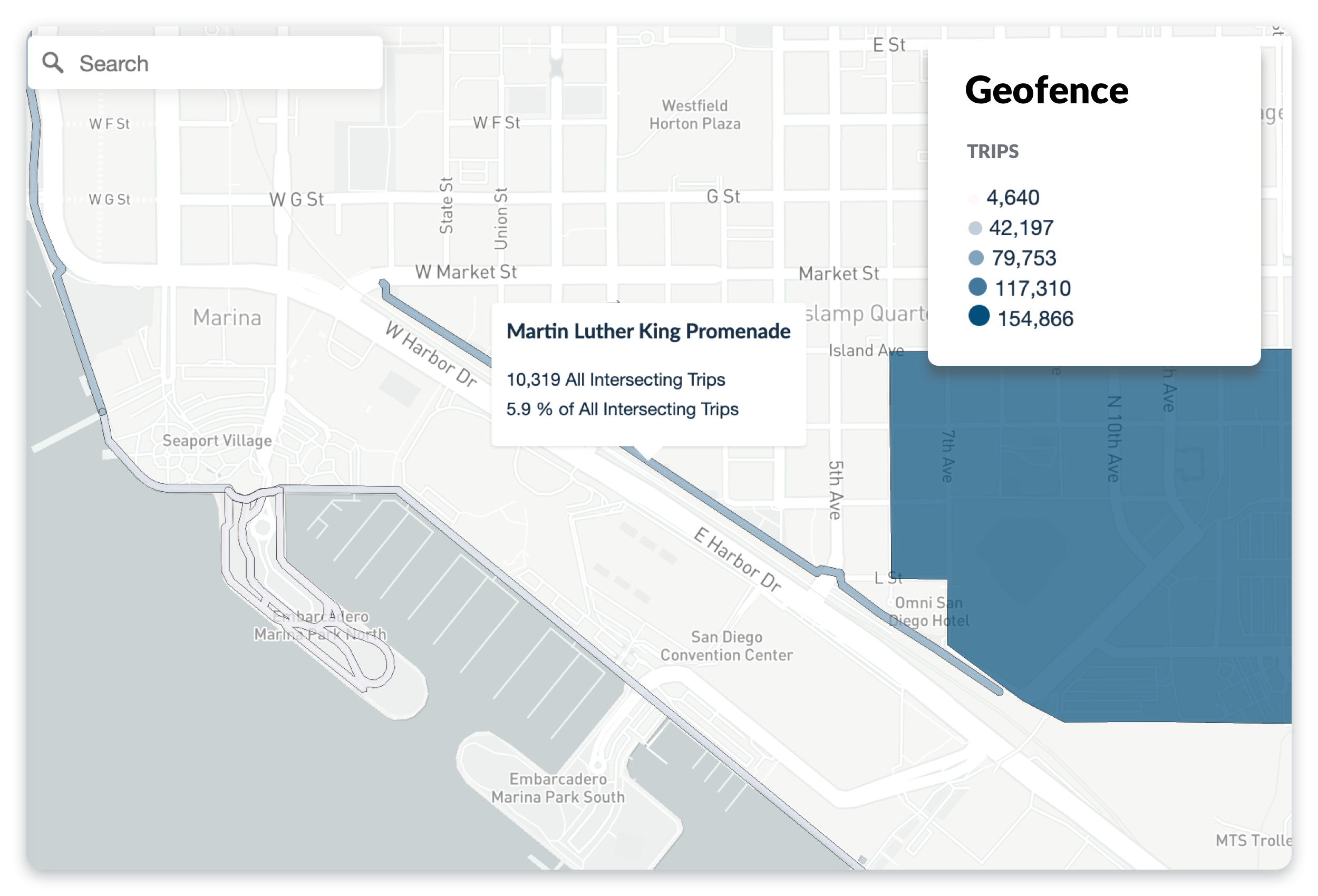Click the San Diego Convention Center label
Viewport: 1318px width, 896px height.
[726, 646]
